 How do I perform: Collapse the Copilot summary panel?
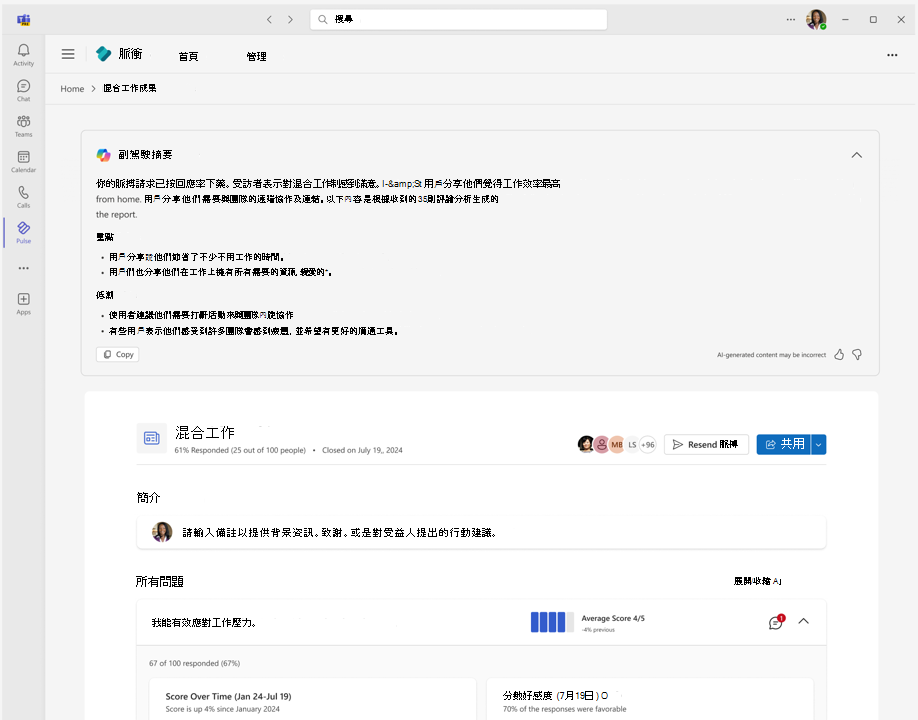click(x=857, y=155)
